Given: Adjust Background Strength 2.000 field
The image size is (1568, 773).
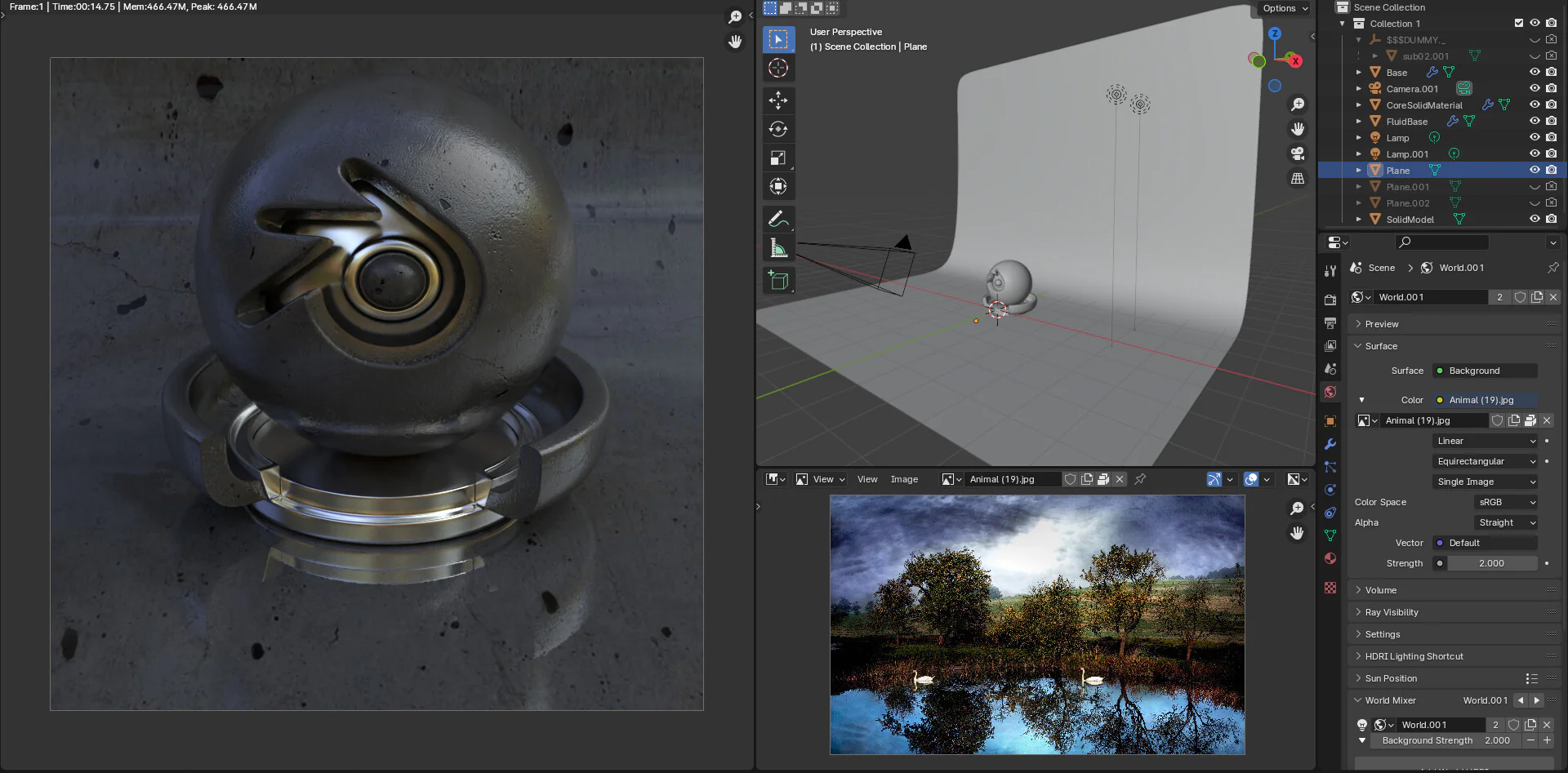Looking at the screenshot, I should 1446,740.
